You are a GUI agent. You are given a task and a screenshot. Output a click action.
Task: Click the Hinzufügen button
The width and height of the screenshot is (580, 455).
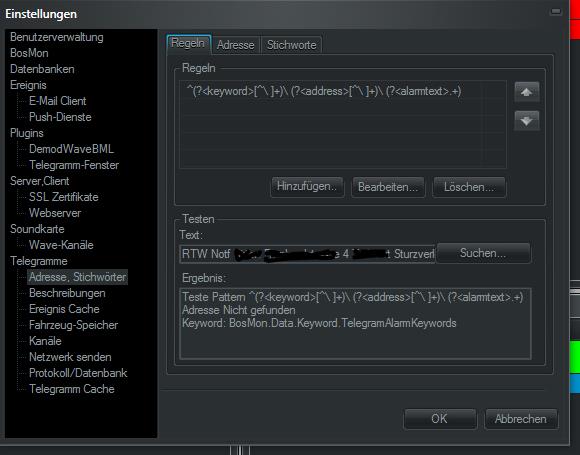pyautogui.click(x=307, y=187)
